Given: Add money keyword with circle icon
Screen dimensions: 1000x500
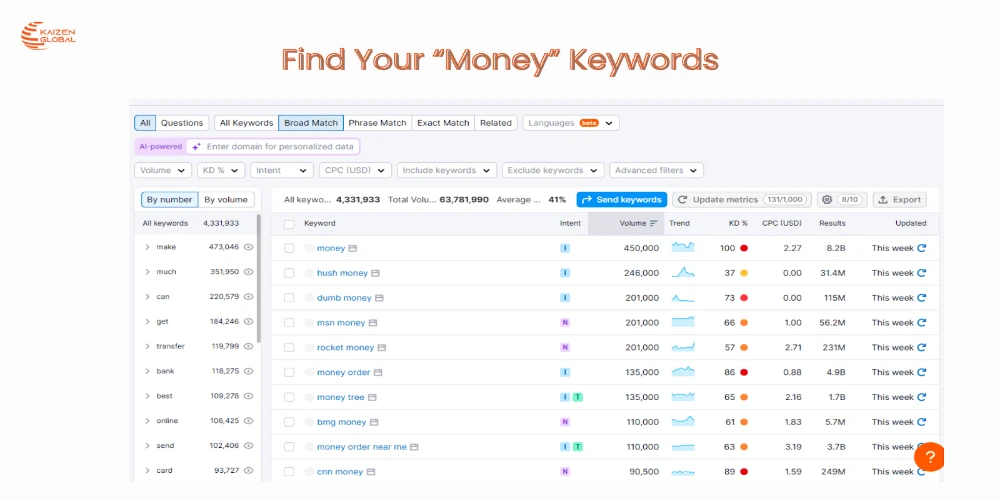Looking at the screenshot, I should point(309,248).
